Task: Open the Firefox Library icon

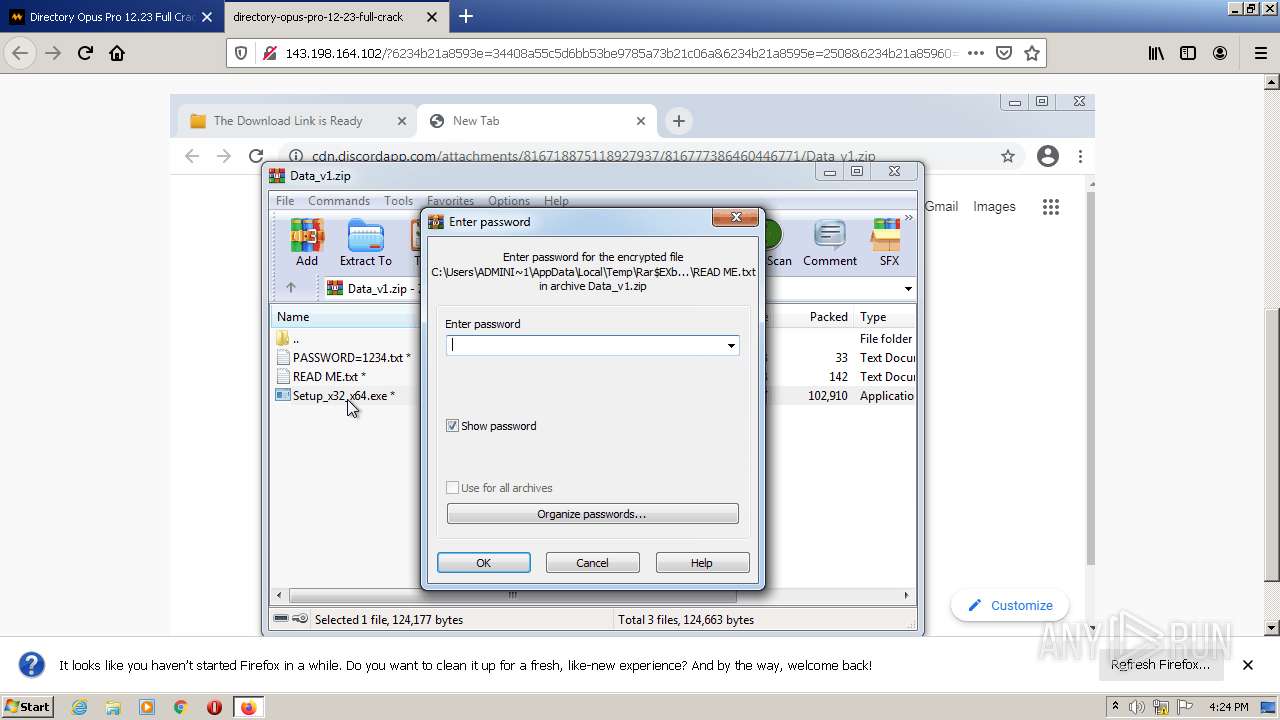Action: [x=1156, y=53]
